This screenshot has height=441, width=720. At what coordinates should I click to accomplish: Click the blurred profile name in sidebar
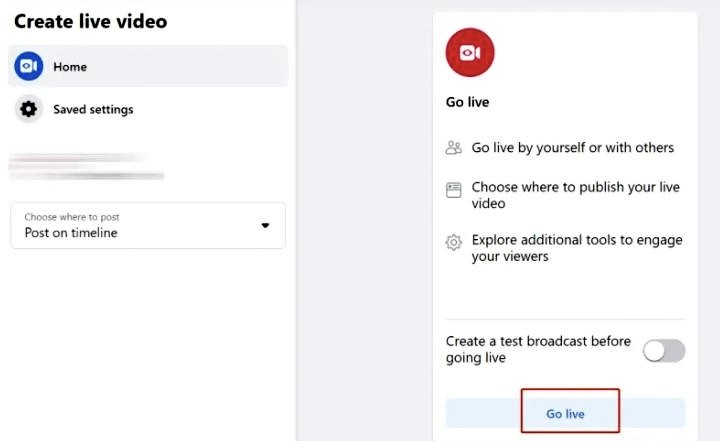tap(85, 167)
